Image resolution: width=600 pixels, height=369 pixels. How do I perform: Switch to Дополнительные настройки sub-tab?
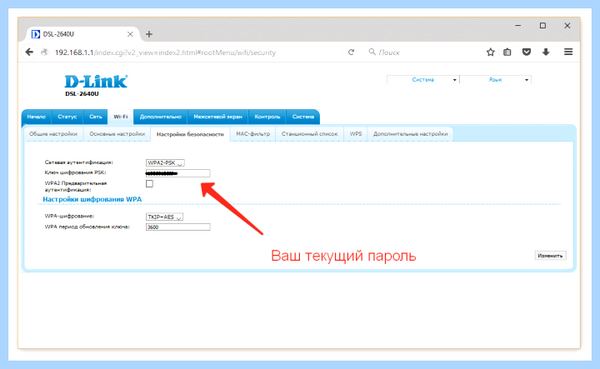point(410,134)
